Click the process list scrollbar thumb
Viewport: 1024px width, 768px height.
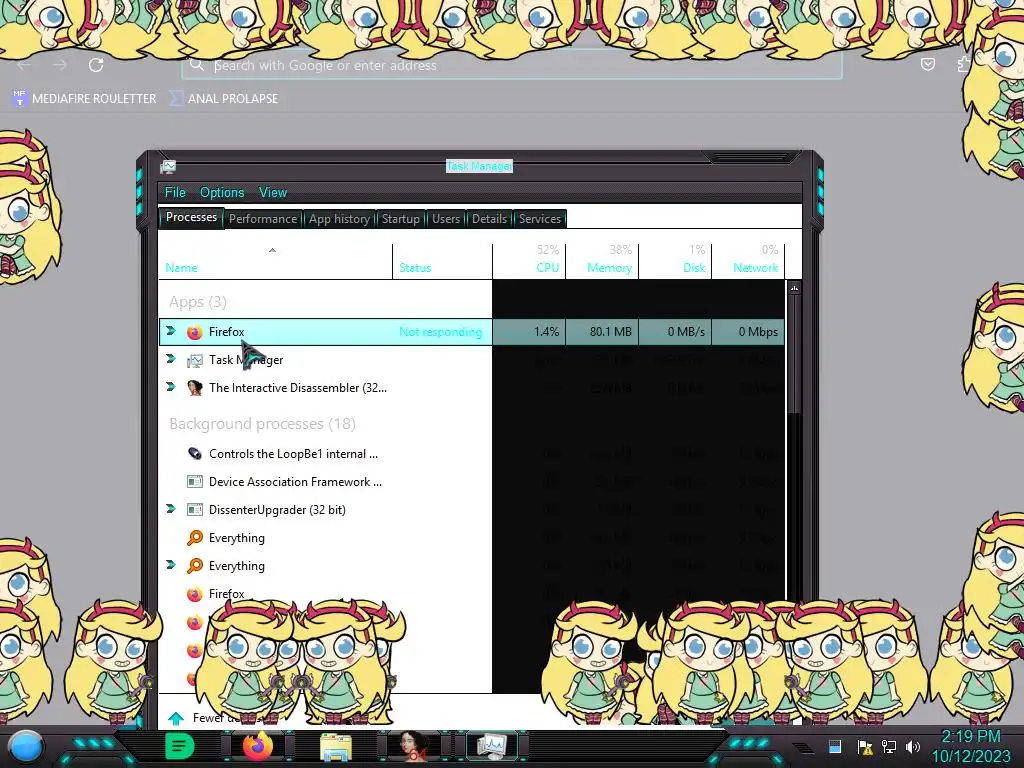point(794,354)
